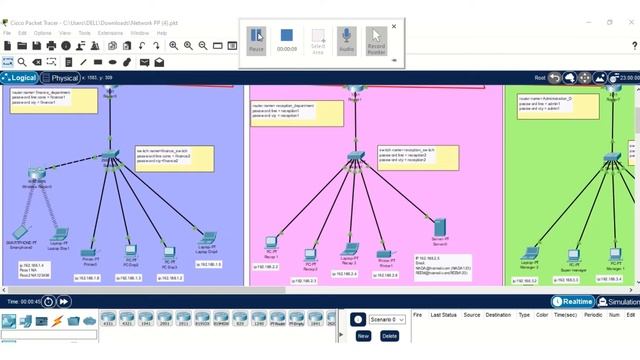Click the Save floppy disk icon

pyautogui.click(x=37, y=46)
